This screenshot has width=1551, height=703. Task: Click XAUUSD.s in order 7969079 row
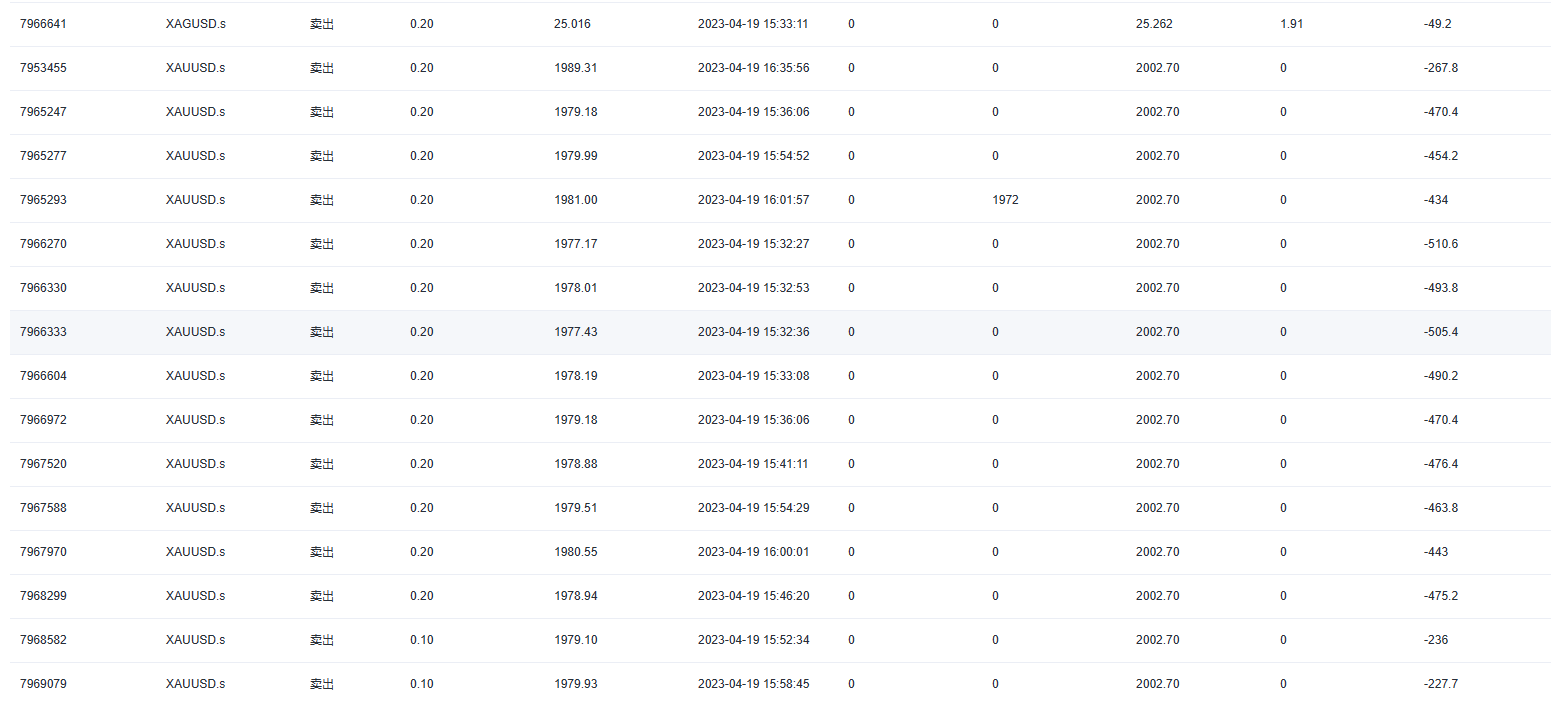click(x=196, y=684)
